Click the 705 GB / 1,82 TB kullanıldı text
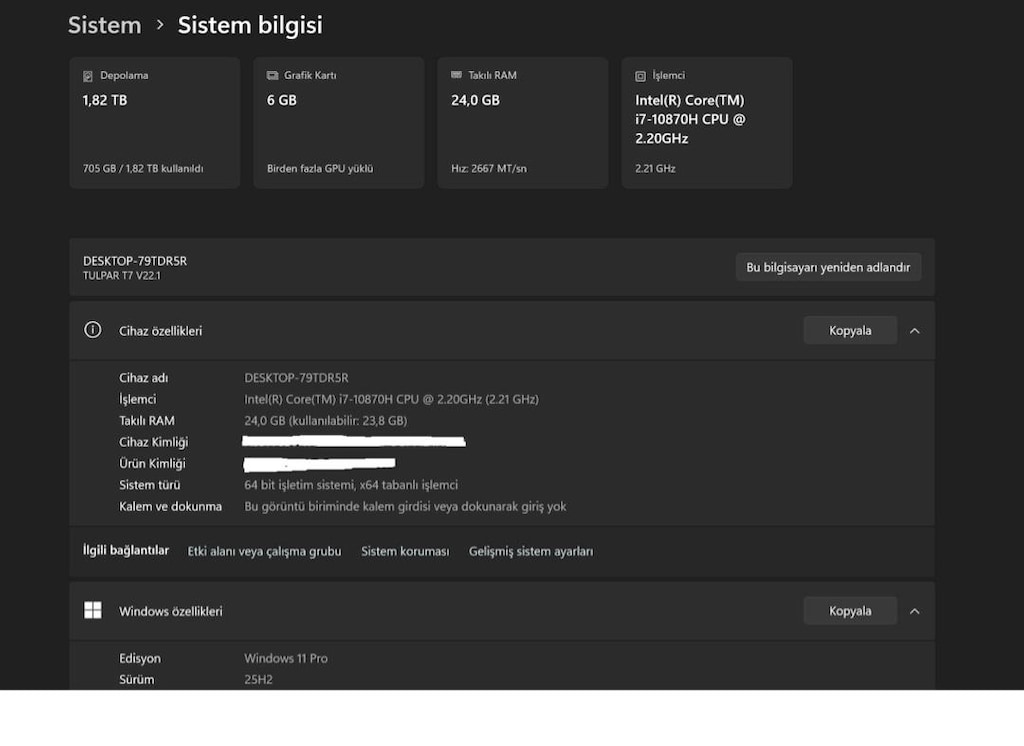 (x=143, y=169)
